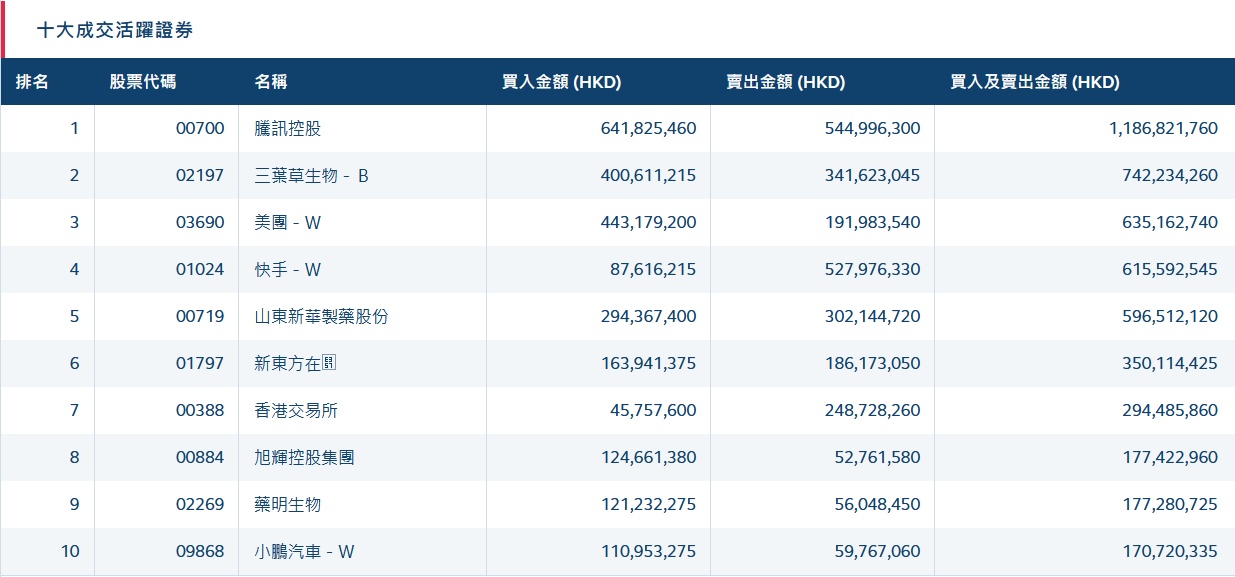Click stock code 00700
Screen dimensions: 1235x577
tap(200, 129)
